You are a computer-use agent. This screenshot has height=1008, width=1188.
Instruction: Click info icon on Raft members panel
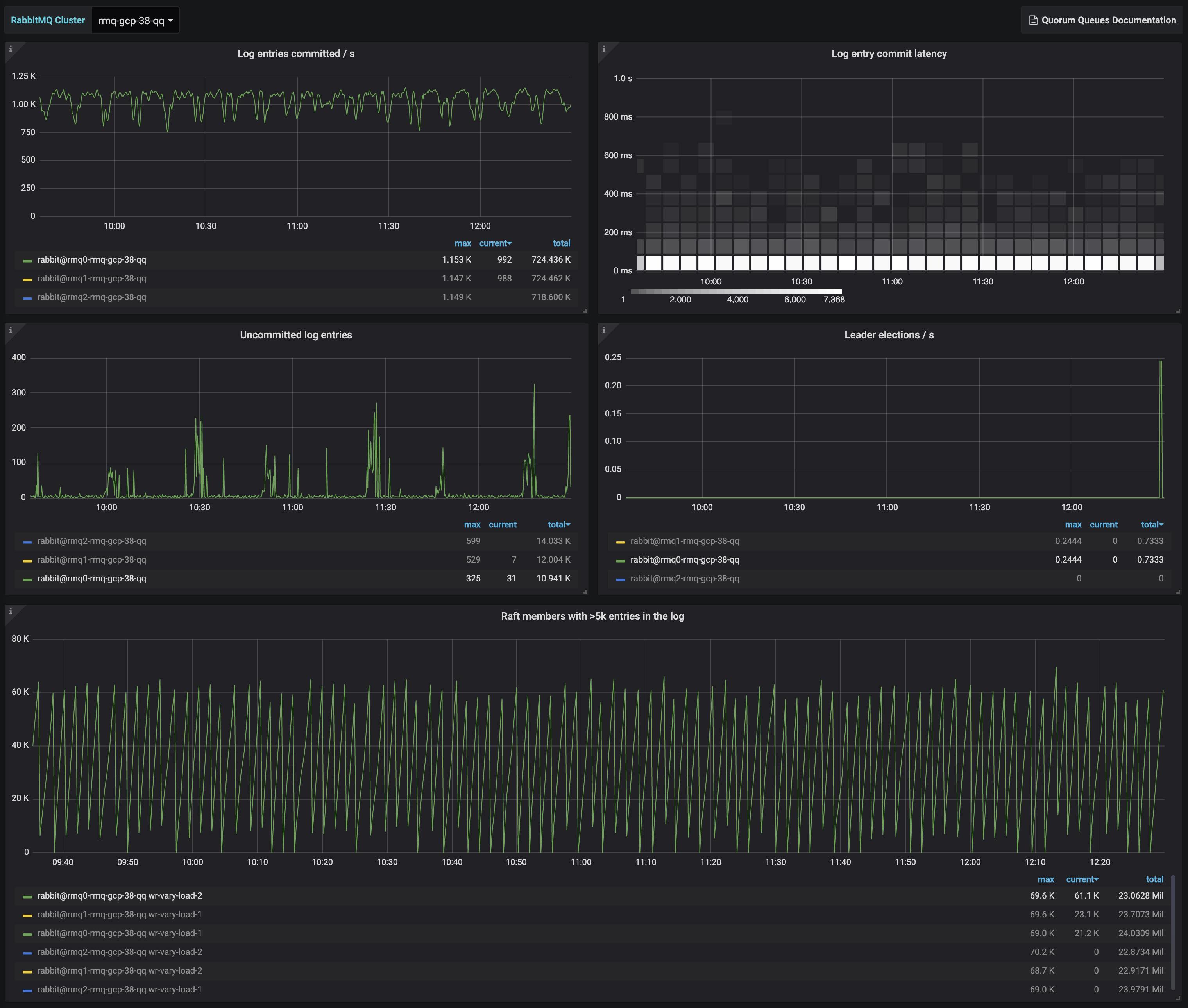point(10,611)
